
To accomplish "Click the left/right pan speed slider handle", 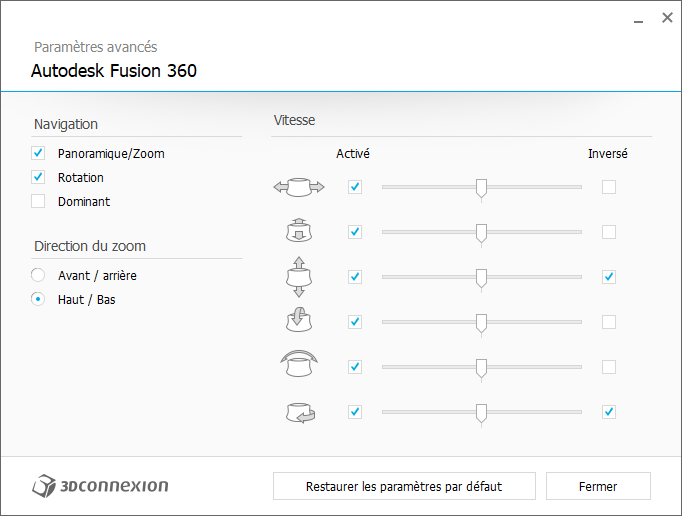I will [x=481, y=189].
